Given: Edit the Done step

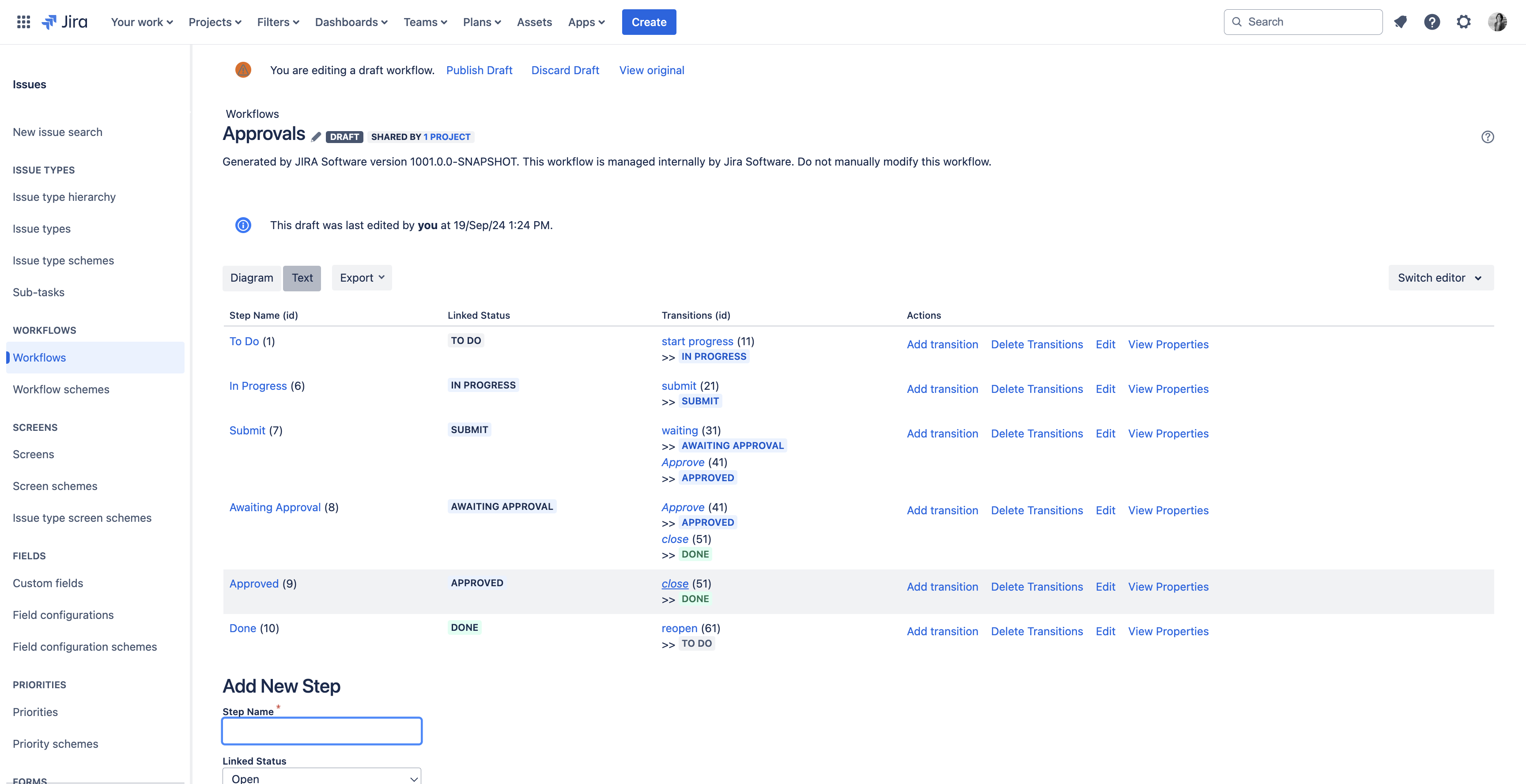Looking at the screenshot, I should tap(1105, 631).
